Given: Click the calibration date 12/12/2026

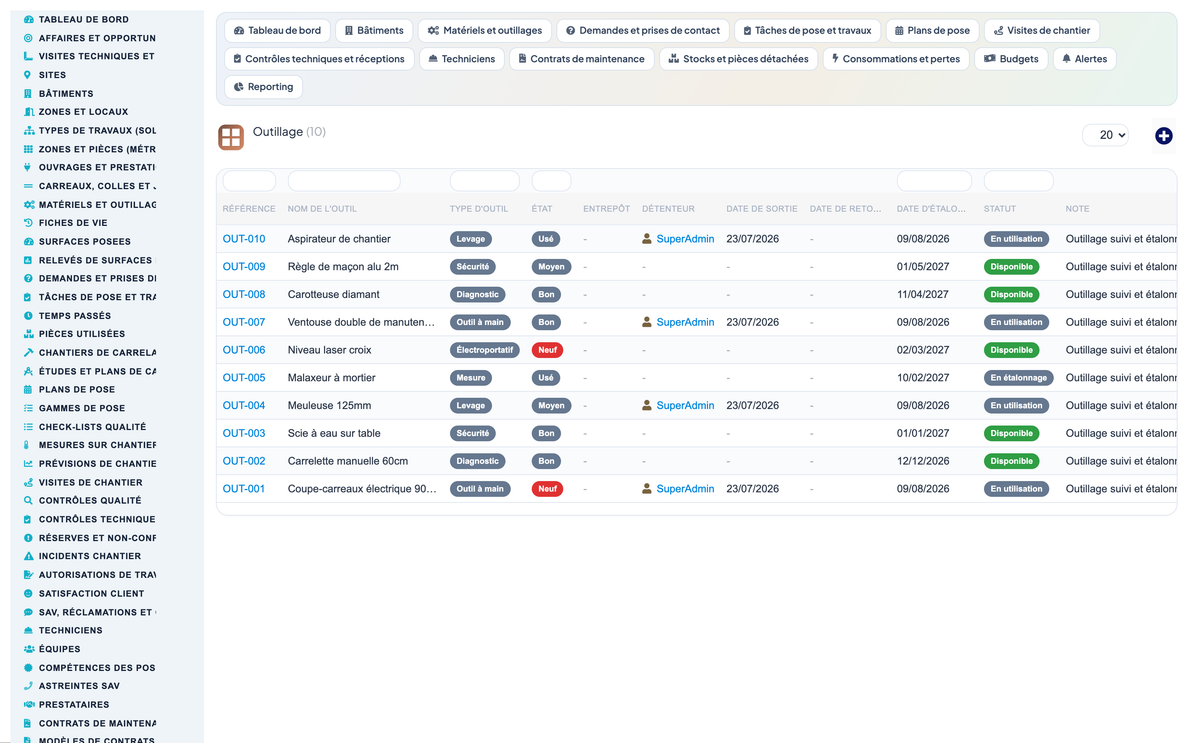Looking at the screenshot, I should click(923, 461).
